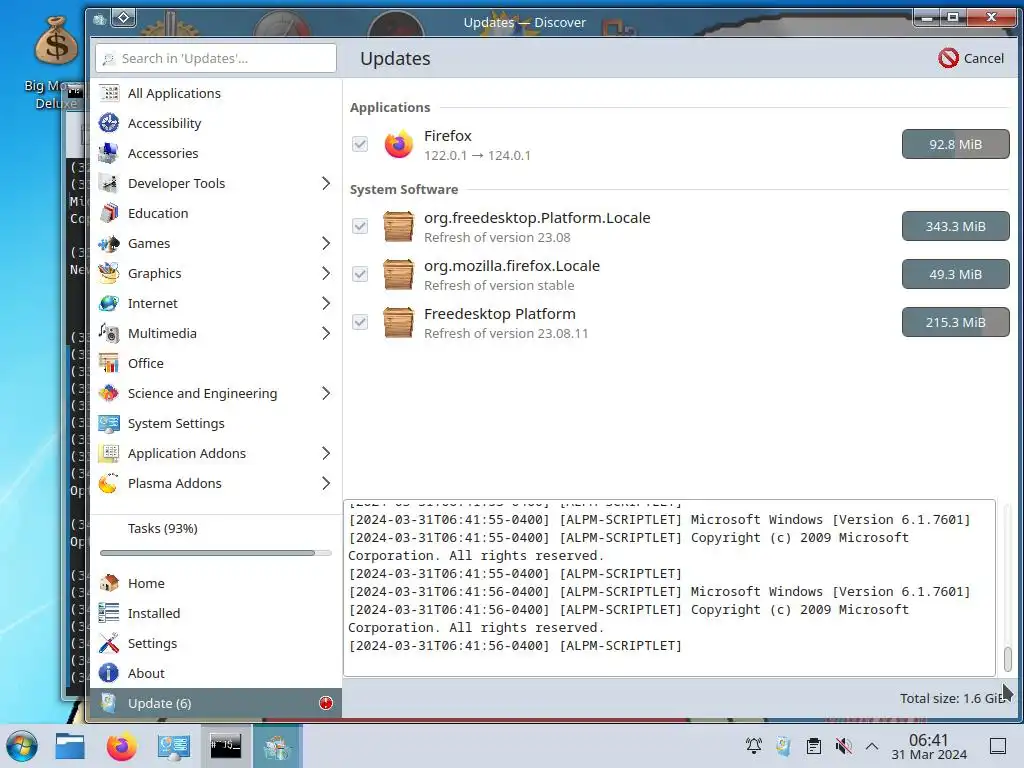Image resolution: width=1024 pixels, height=768 pixels.
Task: Show hidden tray icons arrow
Action: (872, 746)
